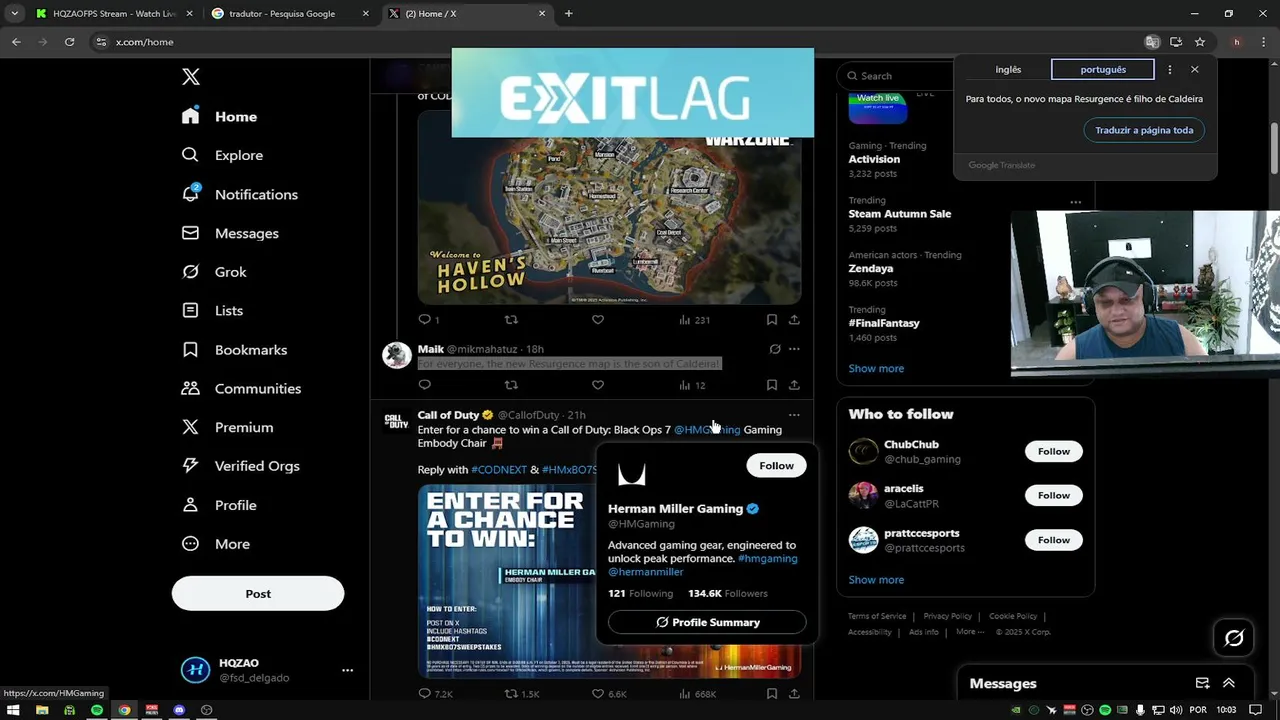
Task: Open more options on Maik's tweet
Action: [x=794, y=349]
